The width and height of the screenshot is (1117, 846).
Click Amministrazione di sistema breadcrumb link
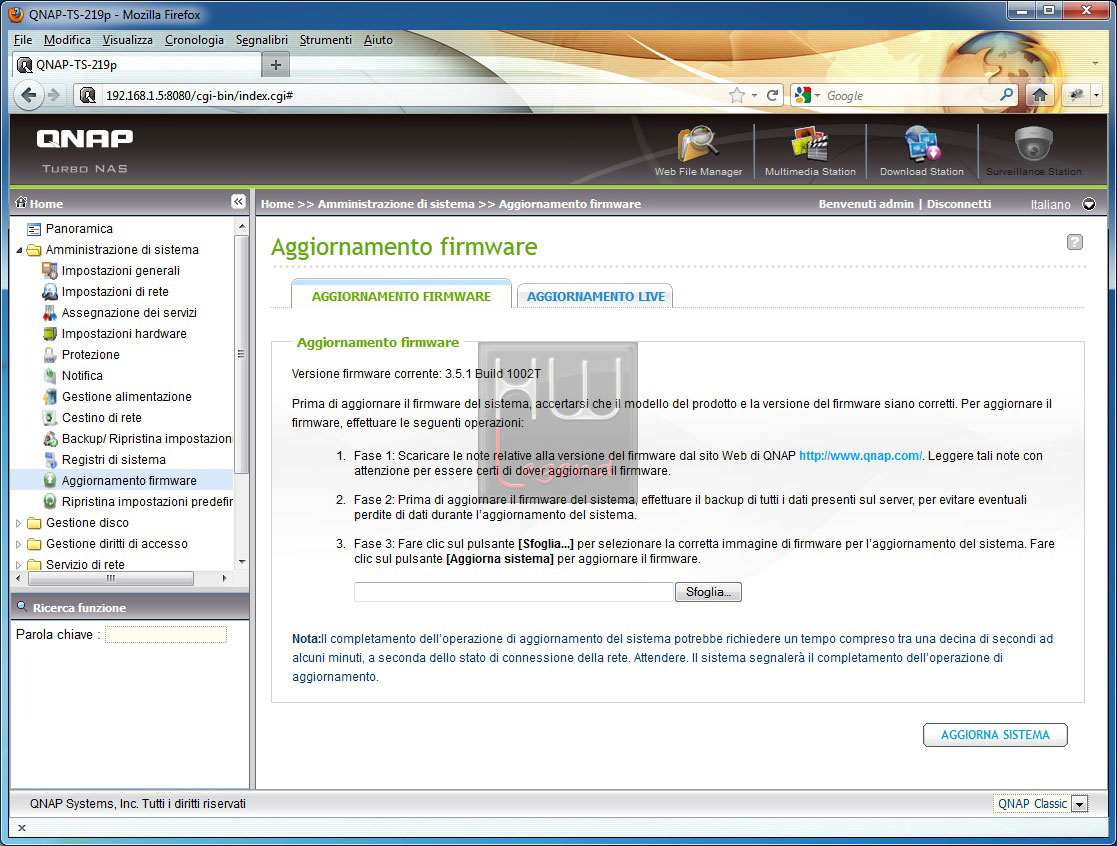coord(396,204)
